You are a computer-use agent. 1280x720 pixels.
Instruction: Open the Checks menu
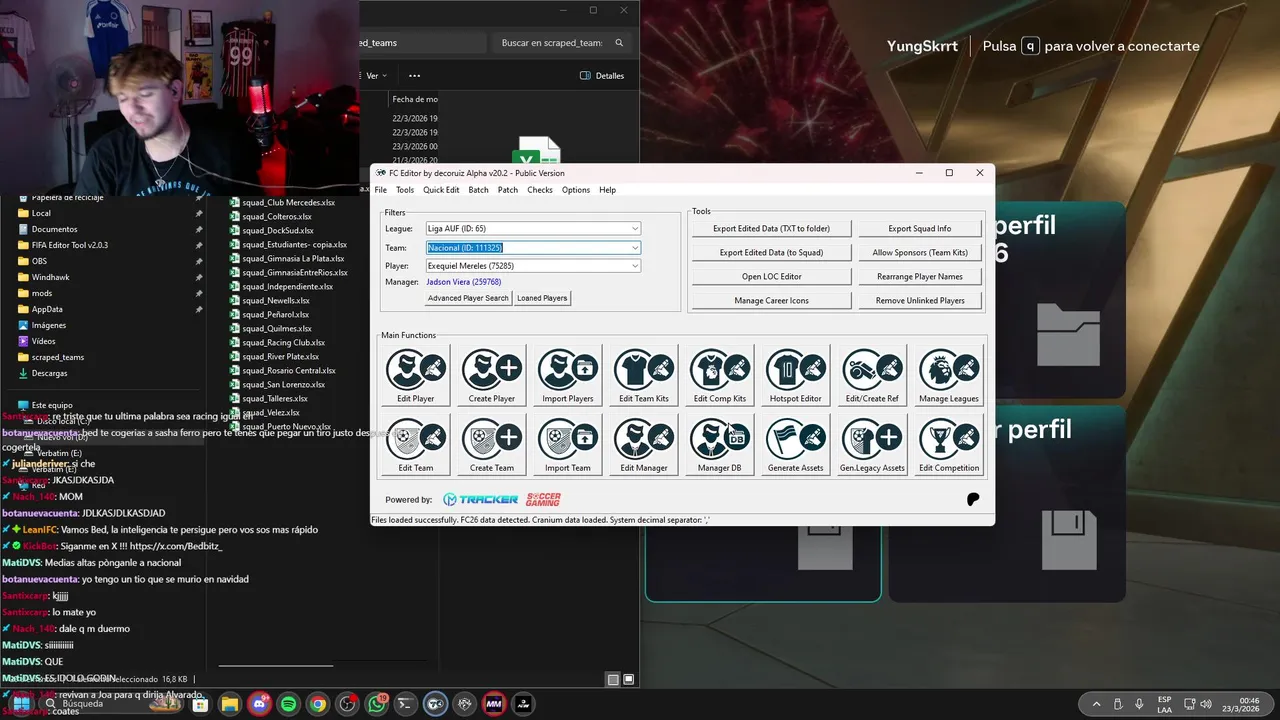(x=540, y=190)
